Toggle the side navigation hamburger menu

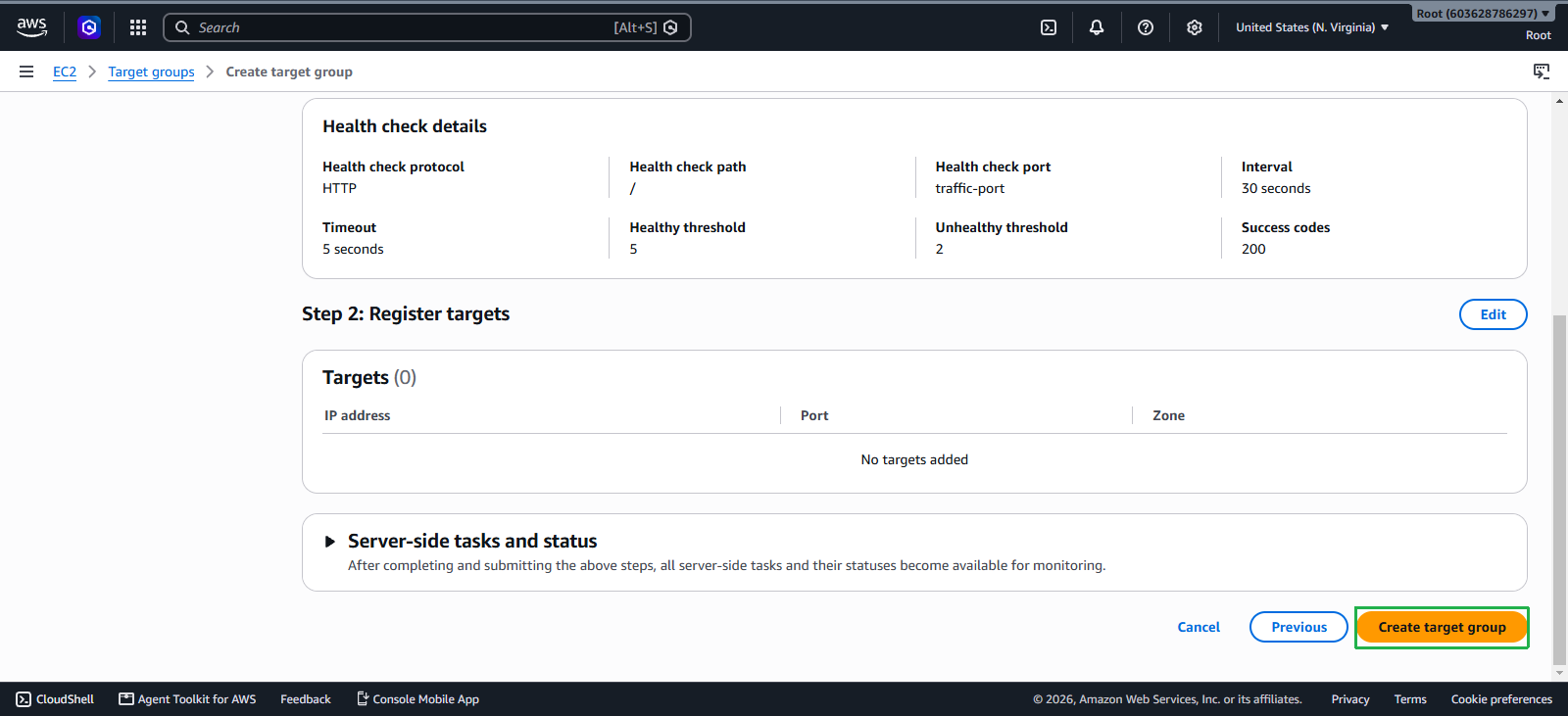pyautogui.click(x=26, y=72)
